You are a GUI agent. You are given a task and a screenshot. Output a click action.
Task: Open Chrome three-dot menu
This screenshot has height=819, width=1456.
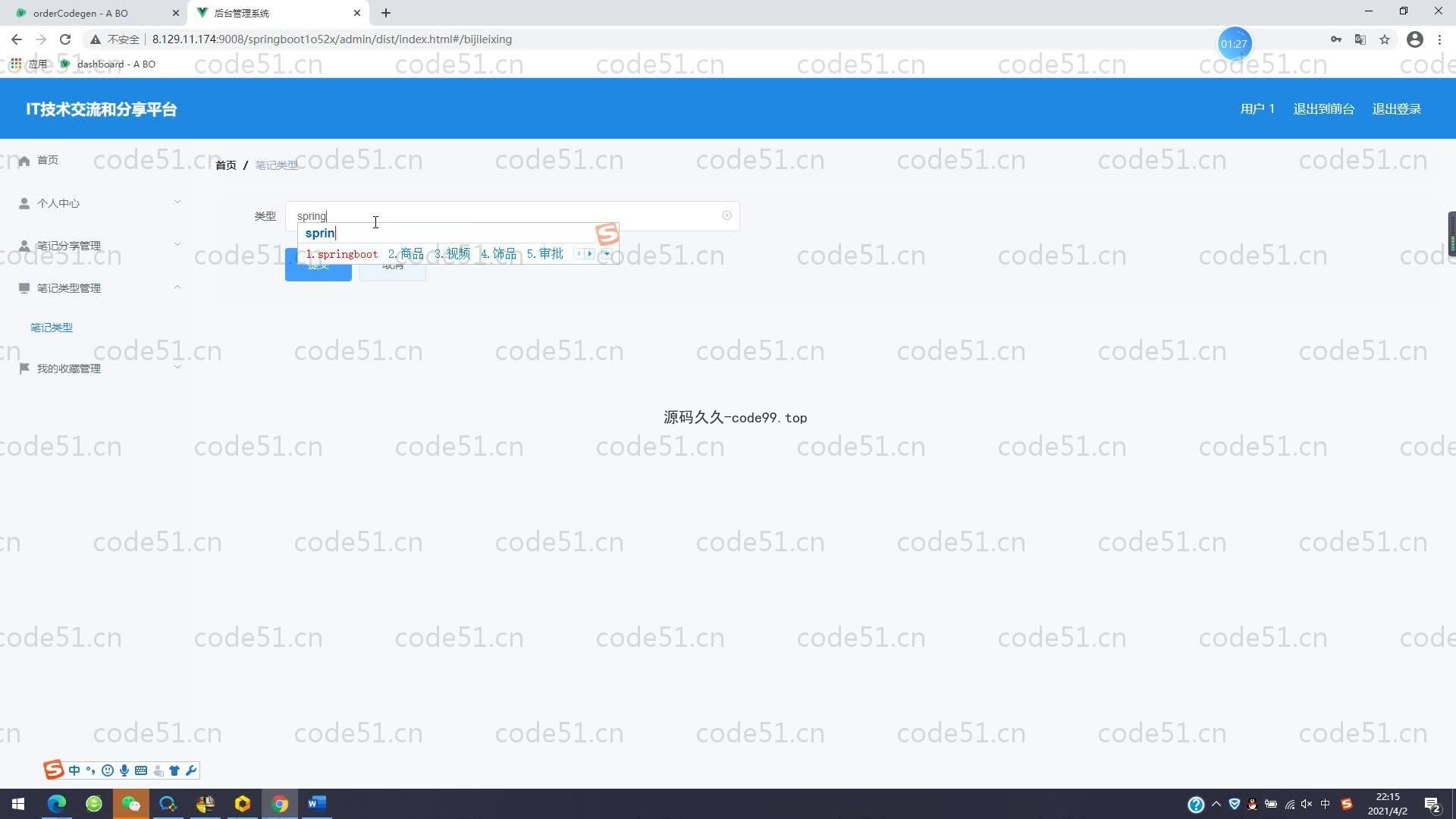click(1439, 39)
